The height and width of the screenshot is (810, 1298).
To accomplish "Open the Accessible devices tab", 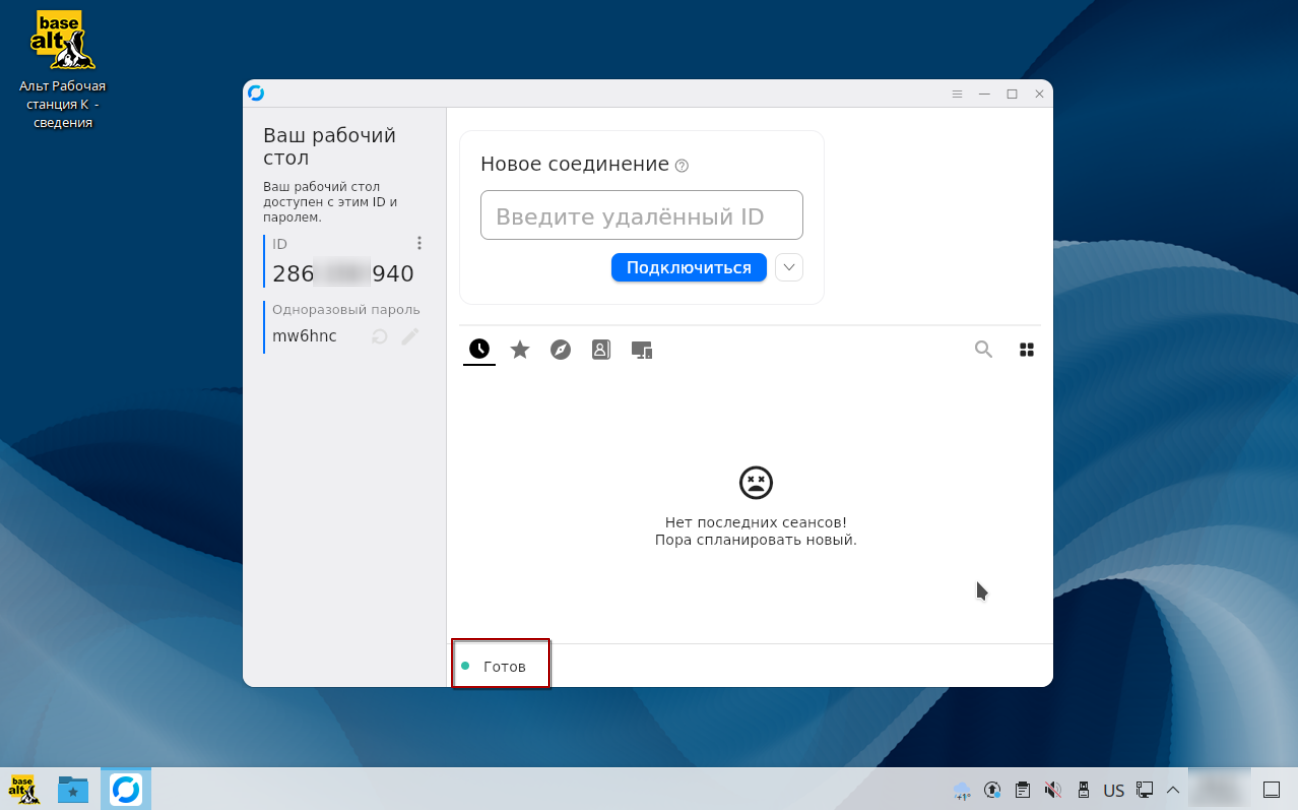I will point(642,350).
